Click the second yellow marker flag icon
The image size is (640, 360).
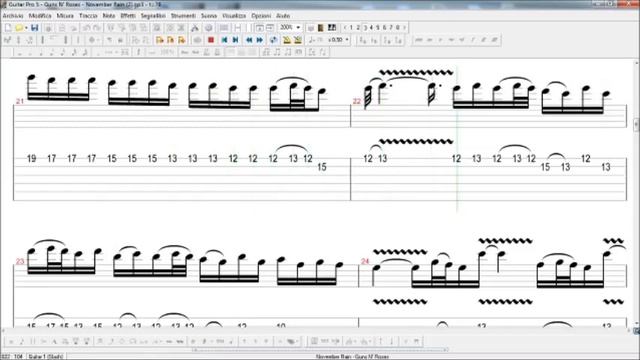pyautogui.click(x=171, y=40)
